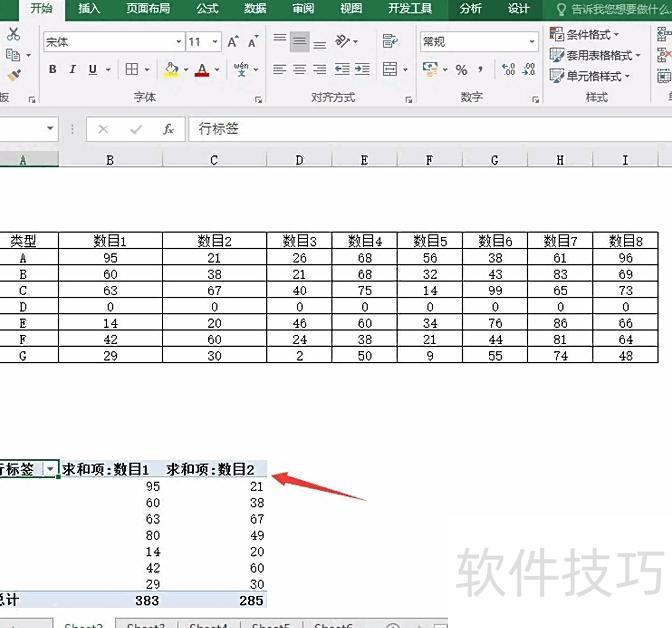Screen dimensions: 672x628
Task: Switch to 公式 tab
Action: [x=207, y=8]
